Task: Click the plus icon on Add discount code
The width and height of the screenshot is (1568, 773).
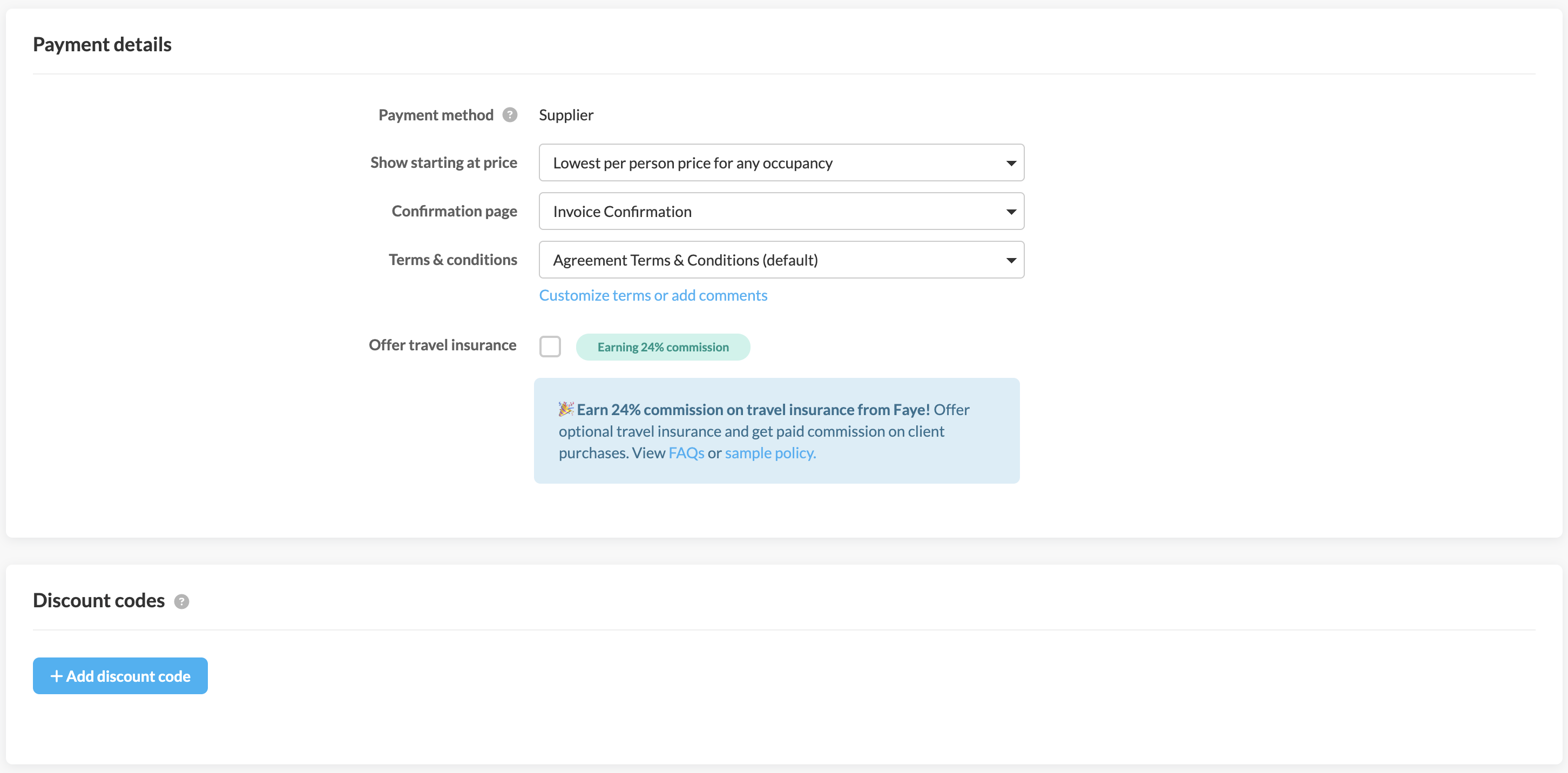Action: click(x=56, y=676)
